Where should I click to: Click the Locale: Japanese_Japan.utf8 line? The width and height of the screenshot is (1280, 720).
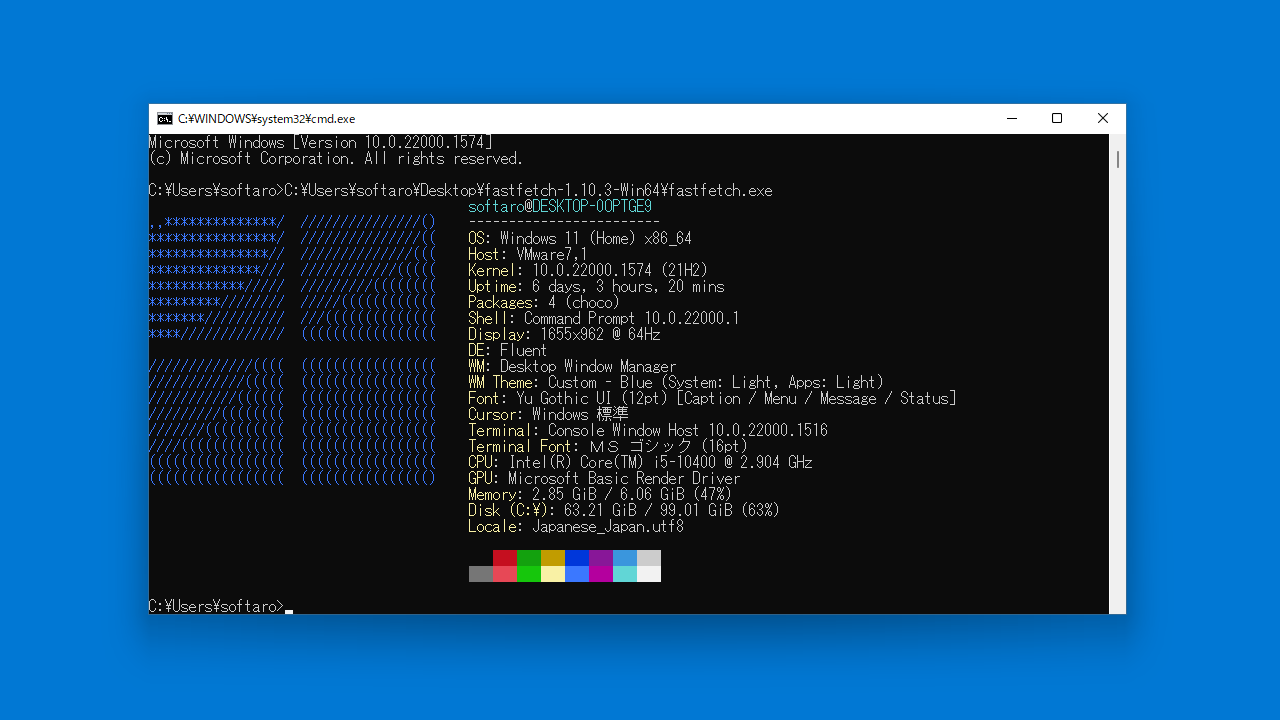click(576, 527)
